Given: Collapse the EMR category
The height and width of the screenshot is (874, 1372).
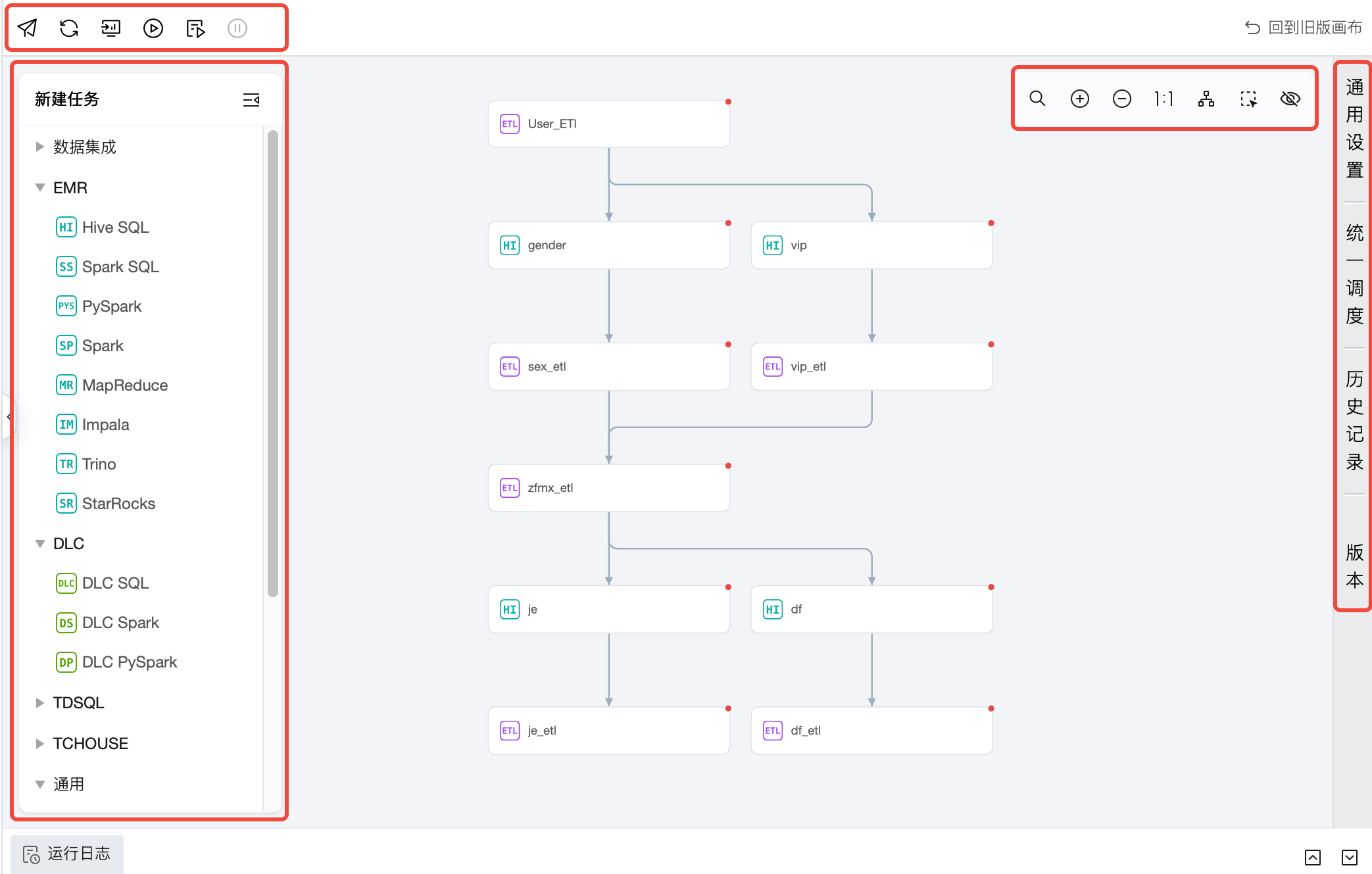Looking at the screenshot, I should point(40,187).
